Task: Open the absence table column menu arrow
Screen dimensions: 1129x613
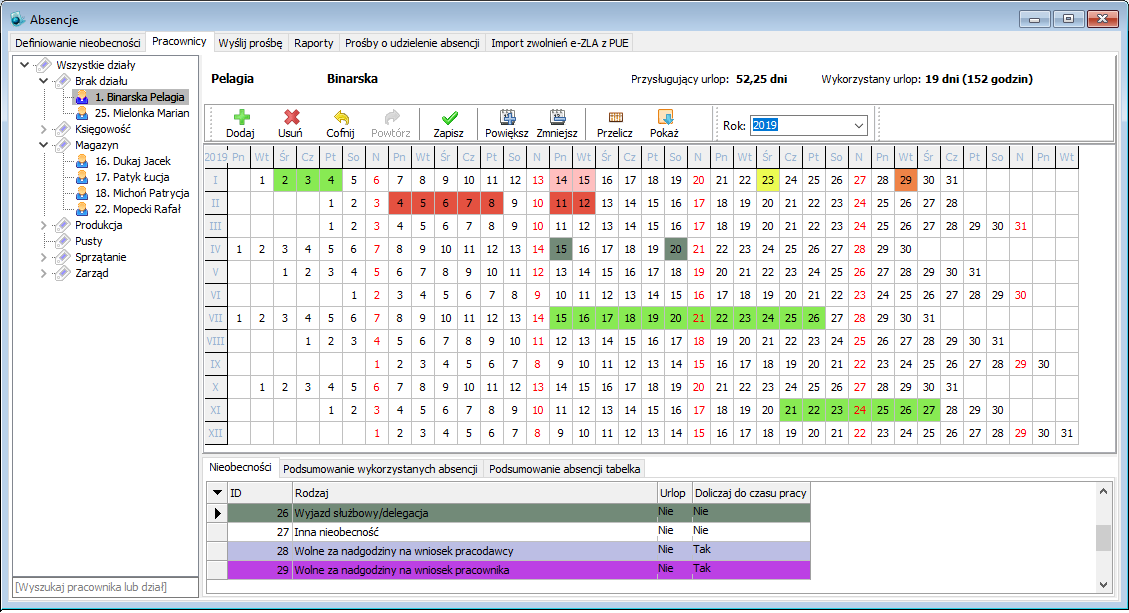Action: [x=217, y=493]
